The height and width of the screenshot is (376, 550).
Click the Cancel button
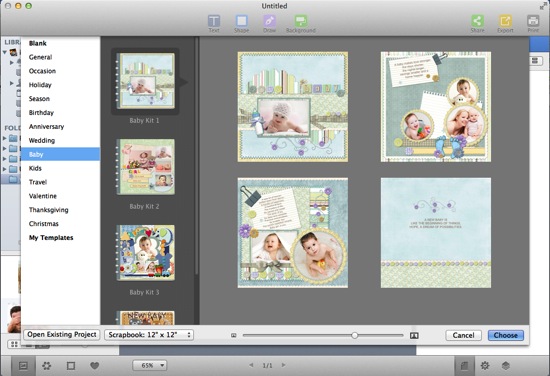[x=463, y=335]
